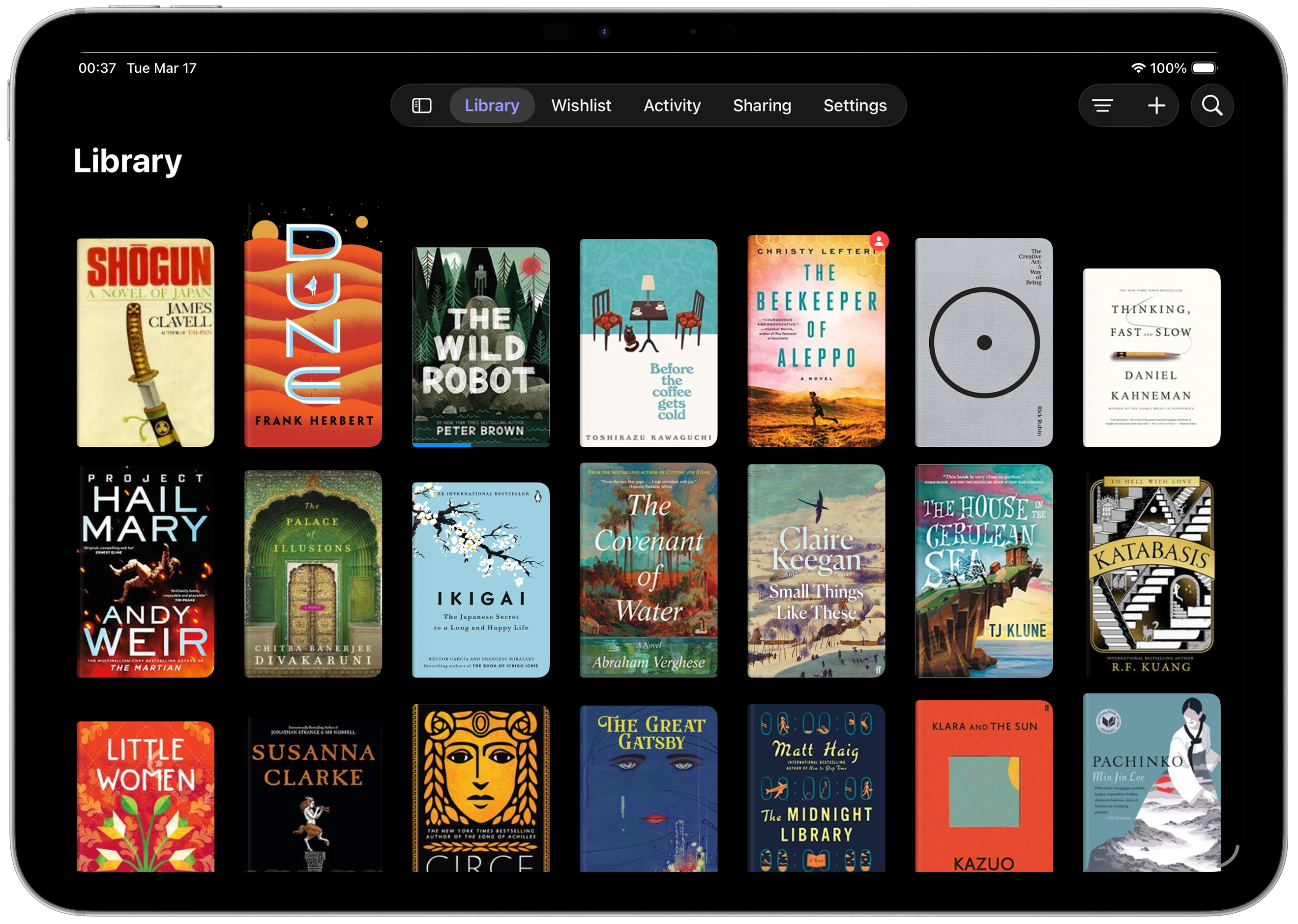Open the search magnifier icon
The width and height of the screenshot is (1298, 924).
click(1211, 105)
